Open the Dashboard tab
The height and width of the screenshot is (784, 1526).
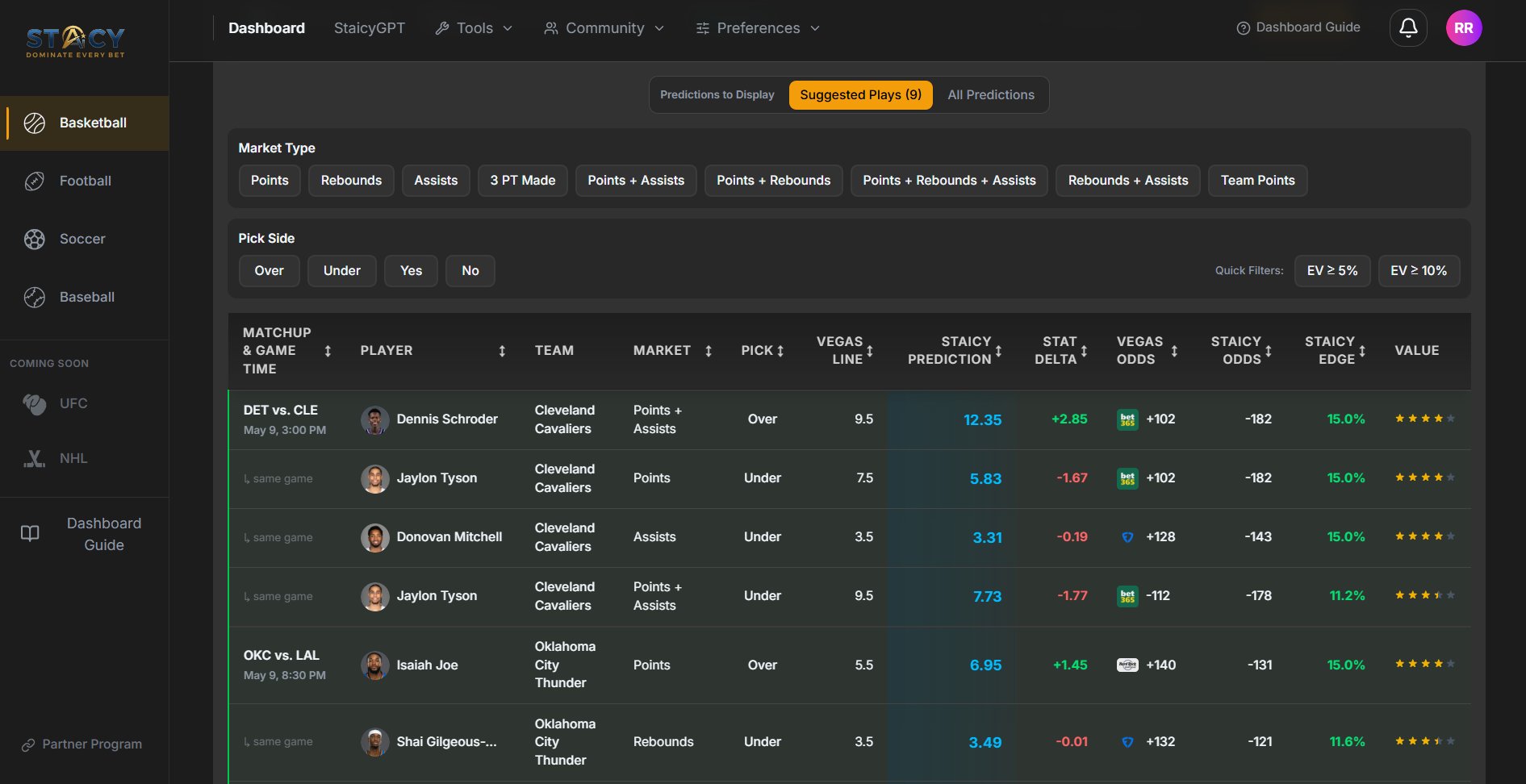click(266, 28)
